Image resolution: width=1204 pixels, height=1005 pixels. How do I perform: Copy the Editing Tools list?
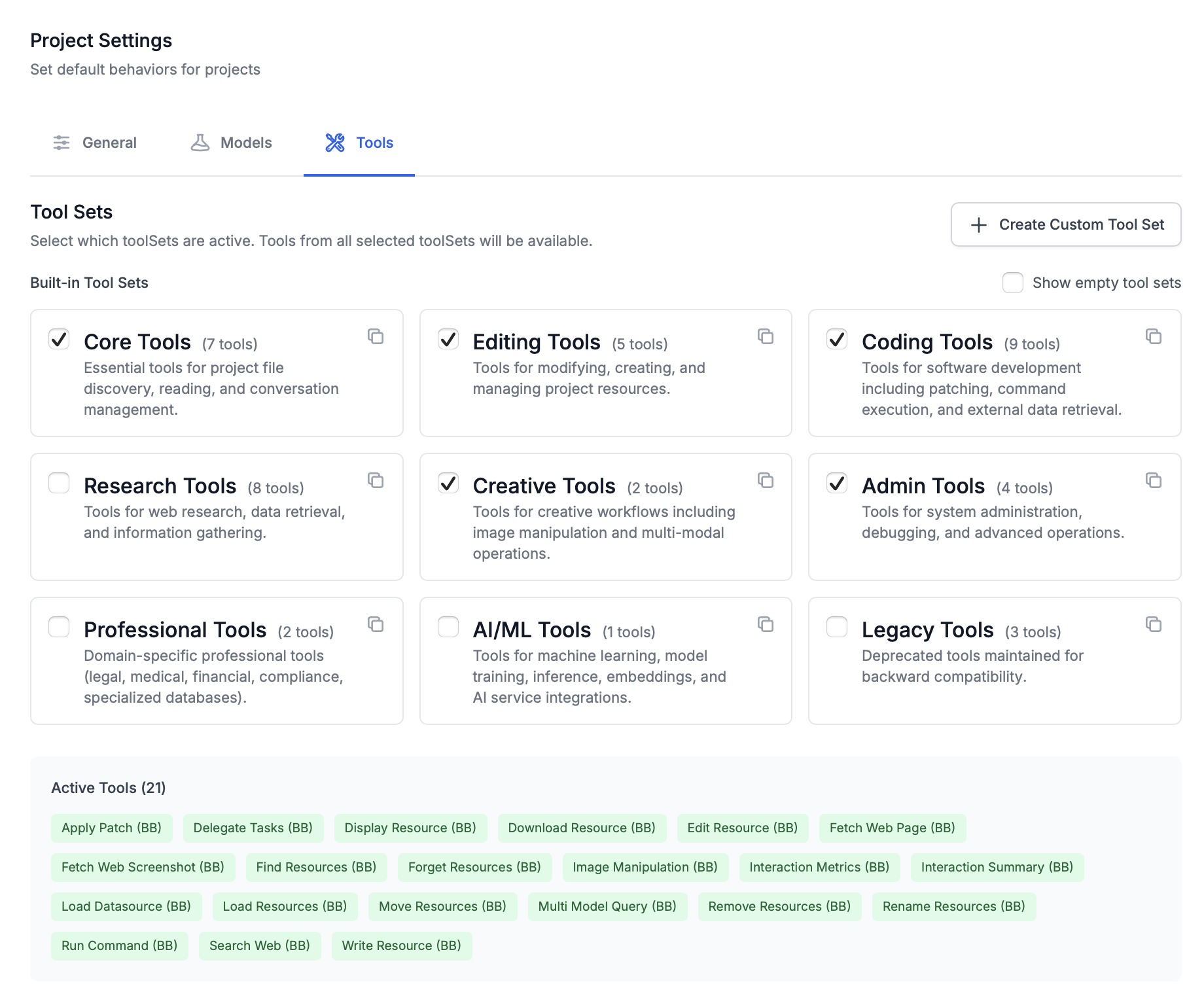point(766,336)
